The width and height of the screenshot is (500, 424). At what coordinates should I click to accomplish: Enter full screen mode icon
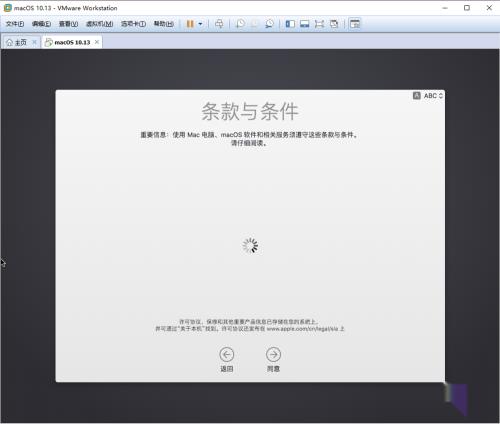pos(319,24)
